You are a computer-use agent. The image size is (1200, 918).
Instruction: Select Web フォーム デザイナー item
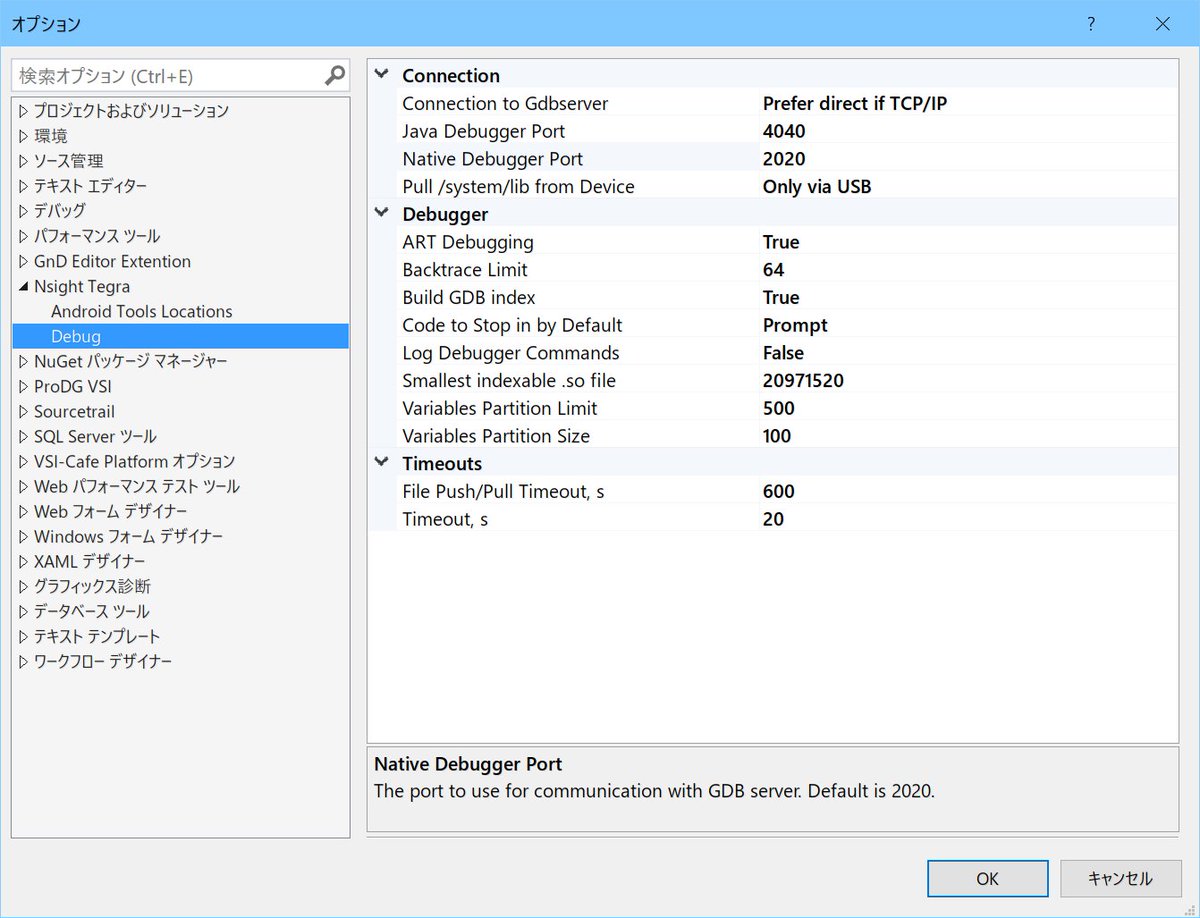point(110,511)
